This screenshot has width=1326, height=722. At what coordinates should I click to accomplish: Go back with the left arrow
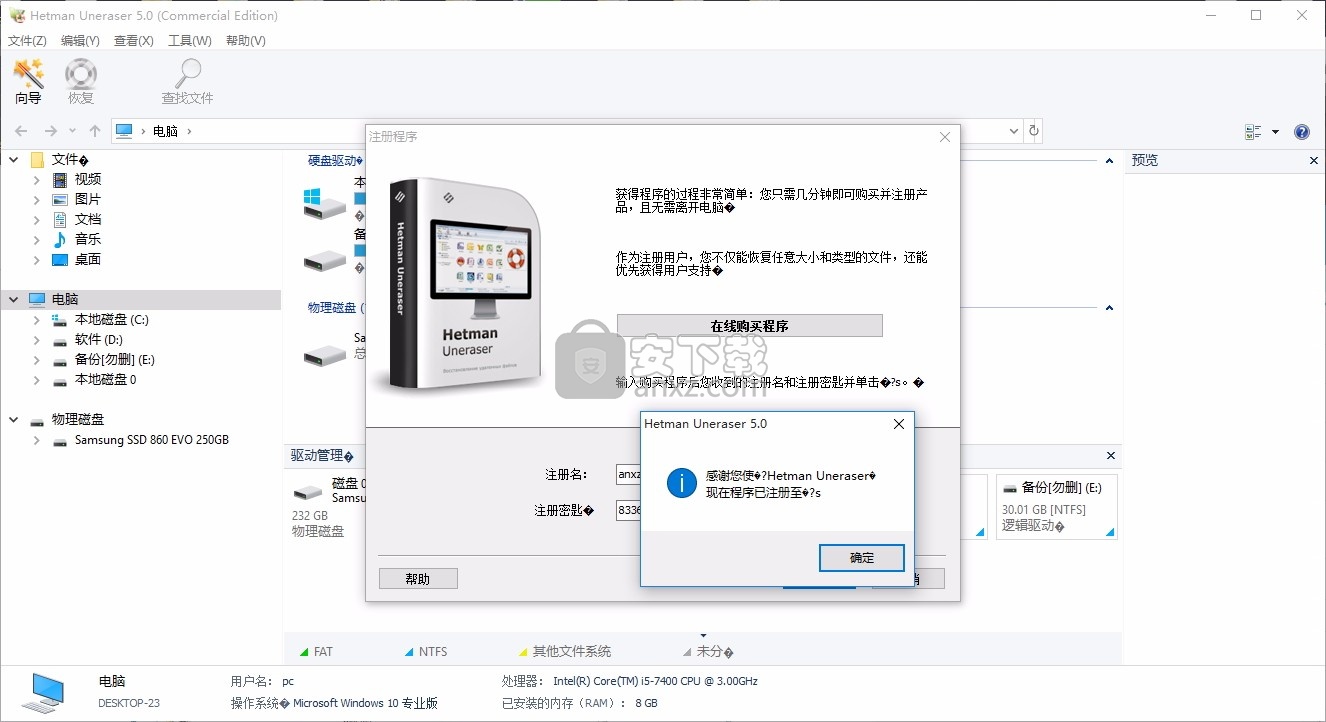[21, 131]
